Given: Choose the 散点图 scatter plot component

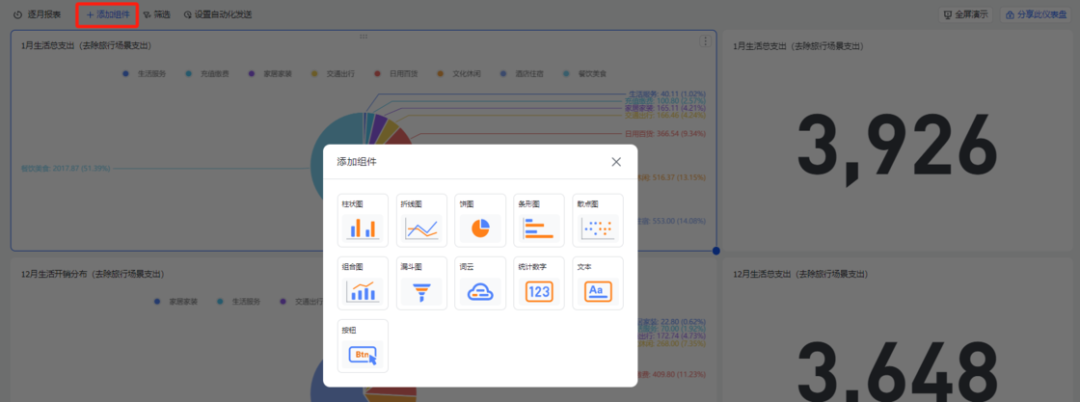Looking at the screenshot, I should [x=598, y=220].
